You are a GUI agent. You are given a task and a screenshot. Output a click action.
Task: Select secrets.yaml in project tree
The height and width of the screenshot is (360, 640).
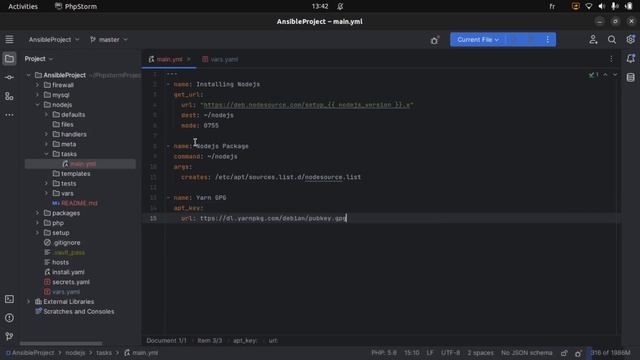click(71, 282)
